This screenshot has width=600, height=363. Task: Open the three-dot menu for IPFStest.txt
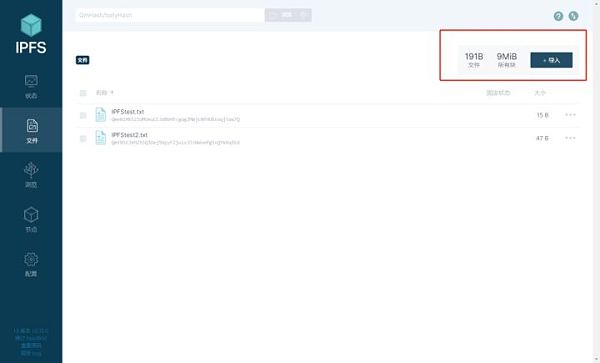(570, 115)
